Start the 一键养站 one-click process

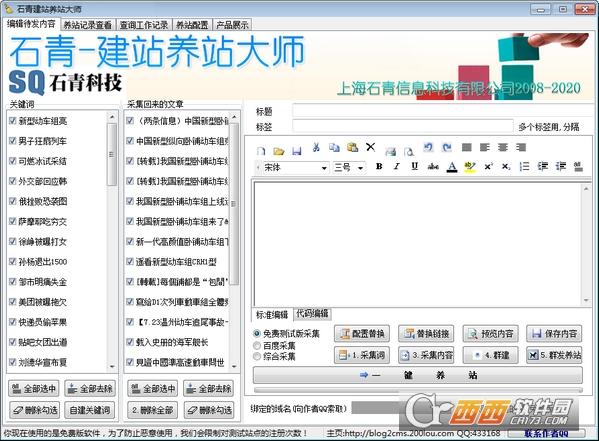418,375
